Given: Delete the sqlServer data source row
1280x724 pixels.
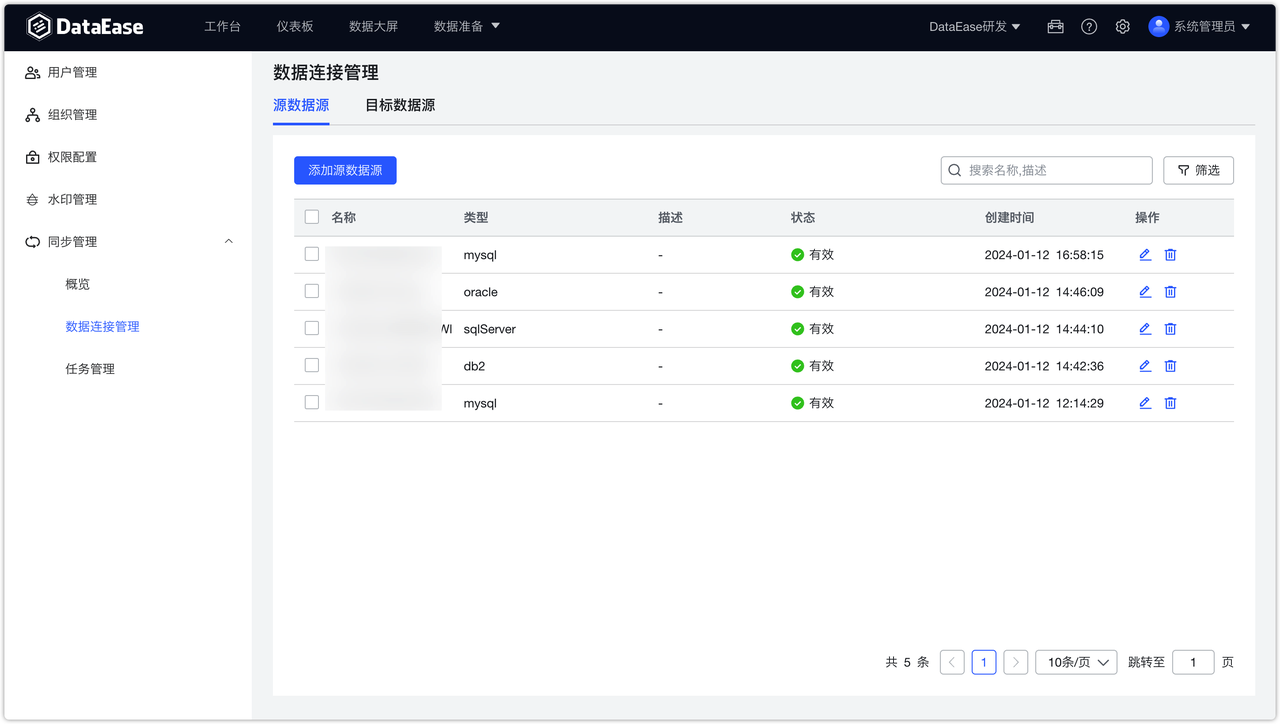Looking at the screenshot, I should point(1170,329).
